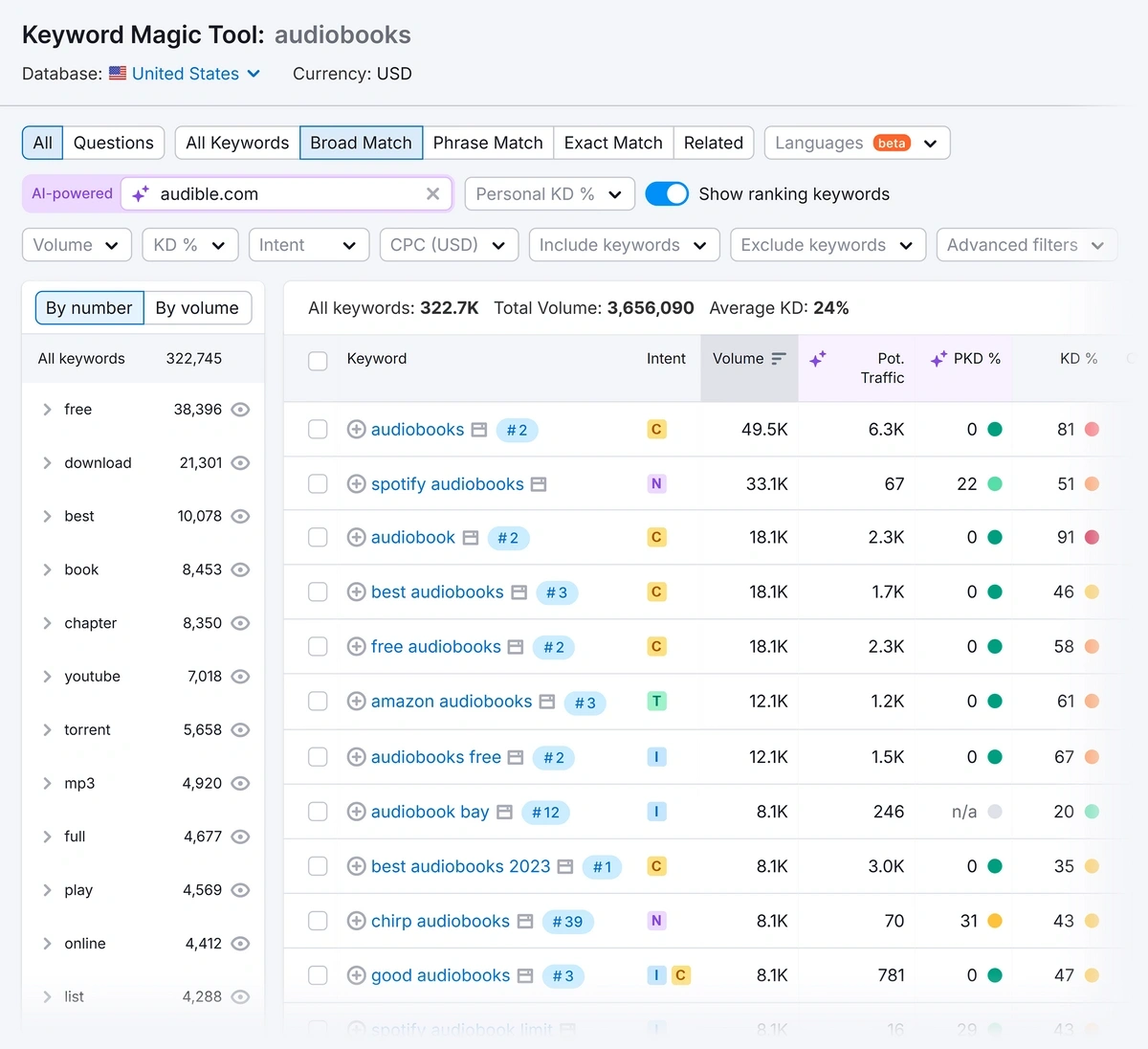This screenshot has width=1148, height=1049.
Task: Open the Intent filter dropdown
Action: [x=308, y=244]
